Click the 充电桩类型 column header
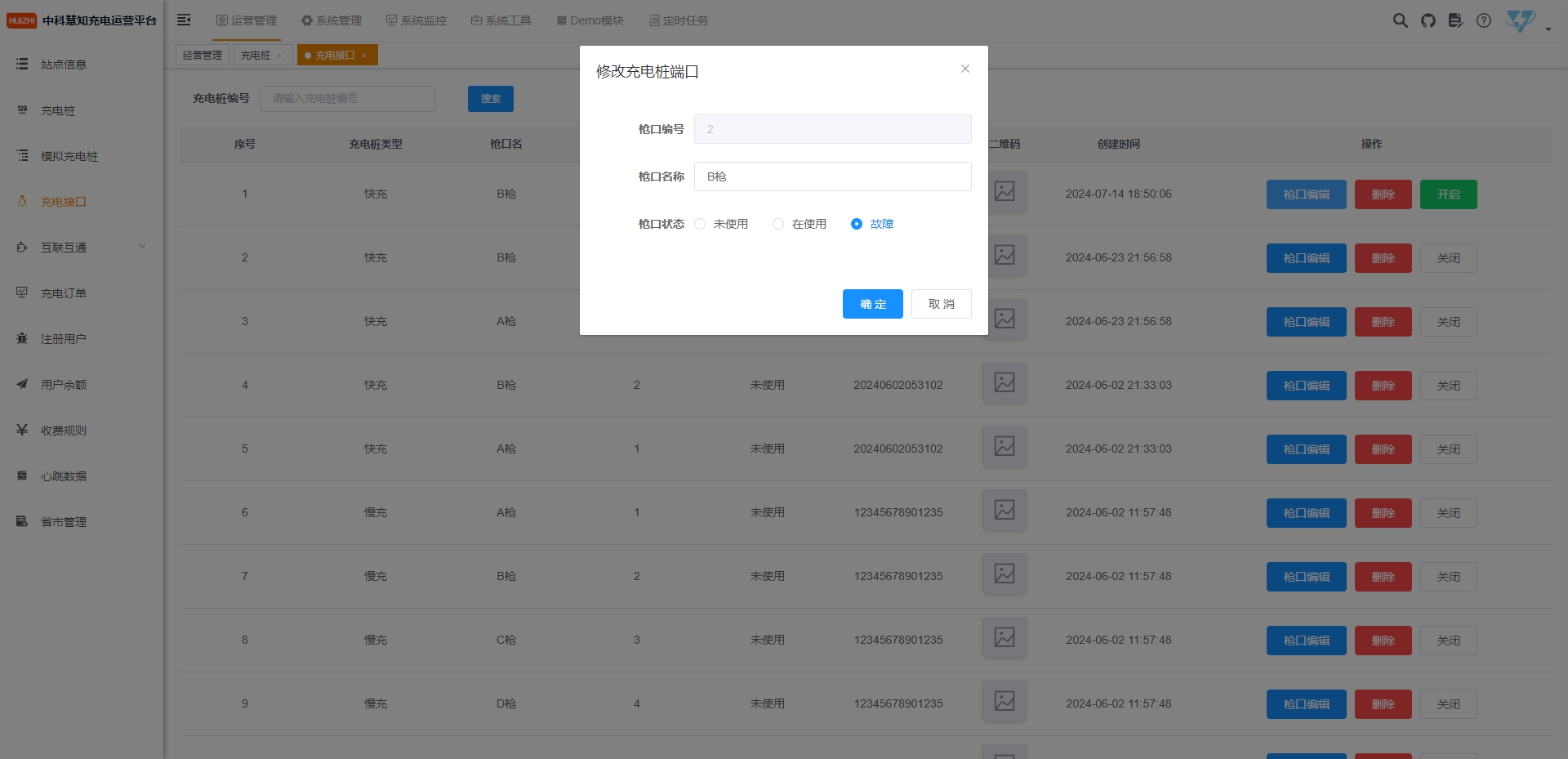 click(x=376, y=144)
